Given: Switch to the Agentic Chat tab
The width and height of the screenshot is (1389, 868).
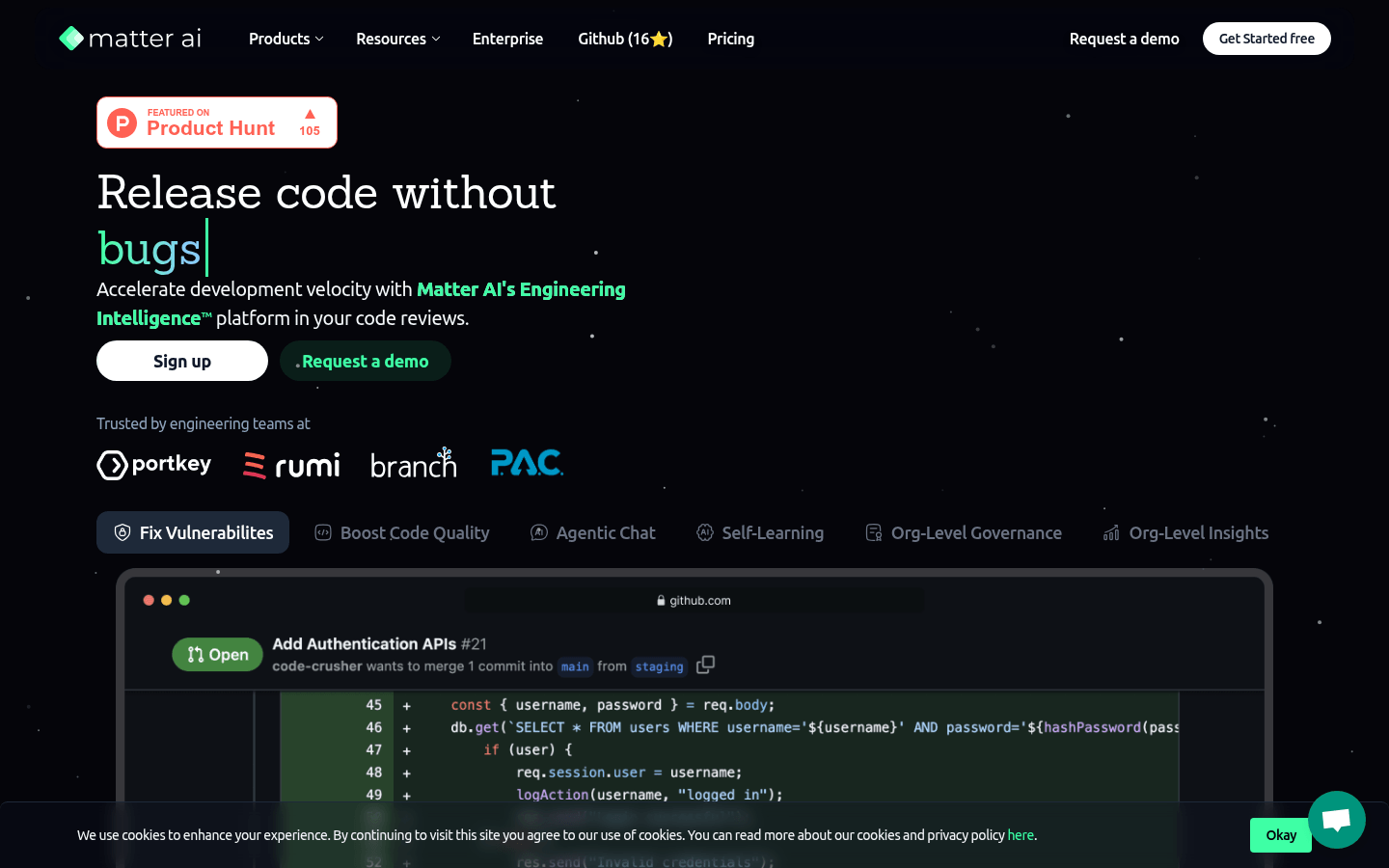Looking at the screenshot, I should [593, 532].
